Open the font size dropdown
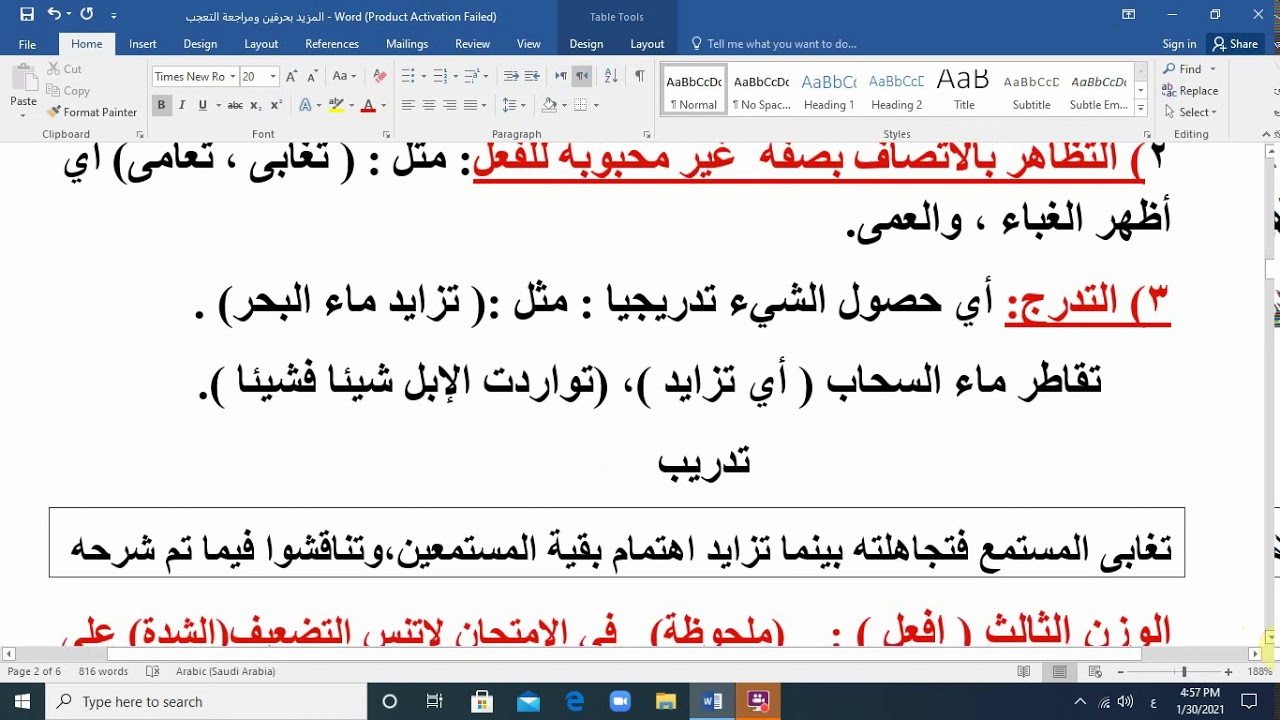Image resolution: width=1280 pixels, height=720 pixels. click(x=273, y=76)
